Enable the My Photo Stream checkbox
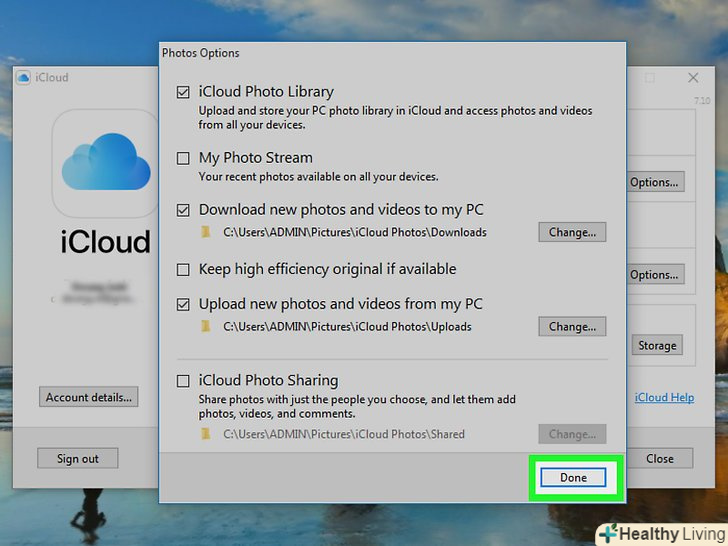The image size is (728, 546). tap(183, 158)
